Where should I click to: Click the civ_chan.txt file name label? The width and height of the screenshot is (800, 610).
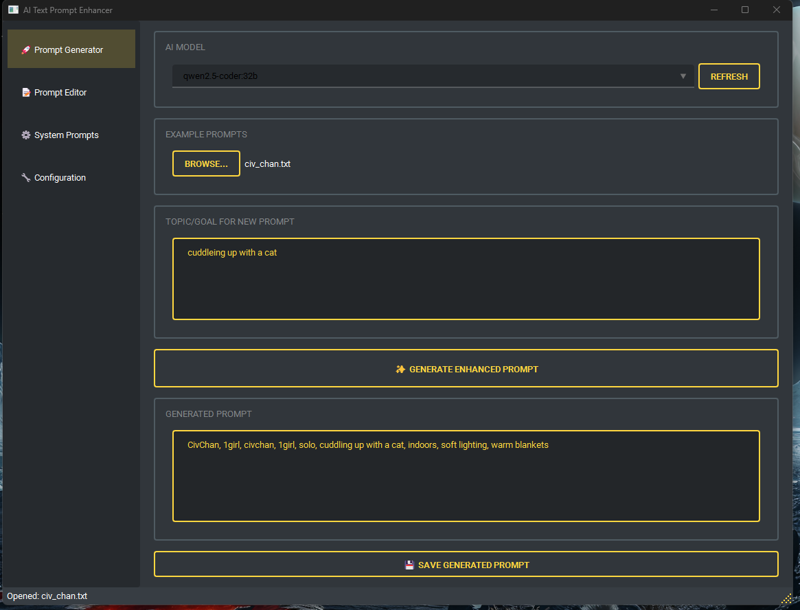click(x=267, y=164)
